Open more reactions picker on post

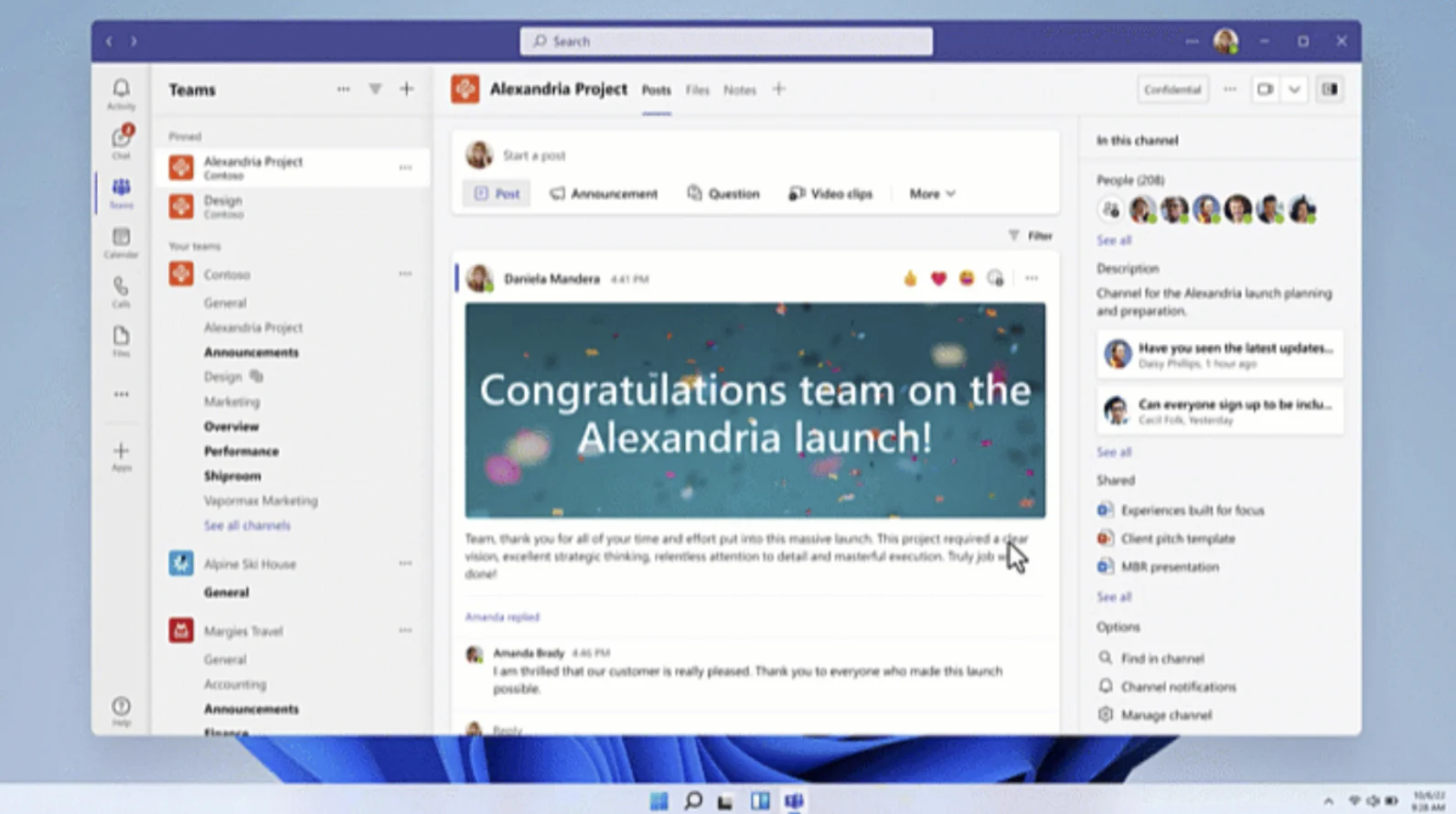[996, 278]
